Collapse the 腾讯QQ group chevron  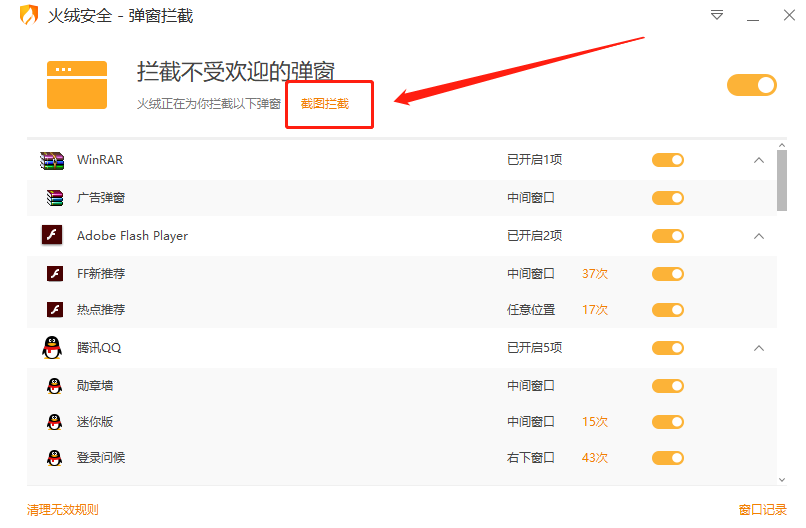tap(759, 349)
